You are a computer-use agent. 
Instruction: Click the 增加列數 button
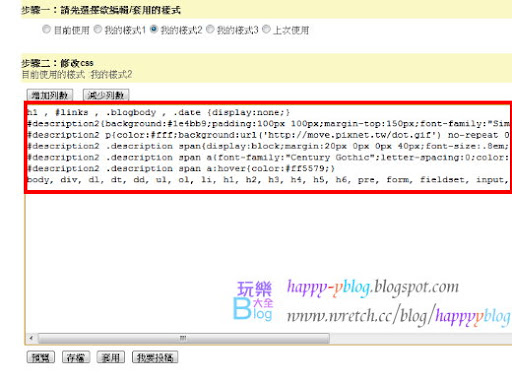tap(50, 95)
